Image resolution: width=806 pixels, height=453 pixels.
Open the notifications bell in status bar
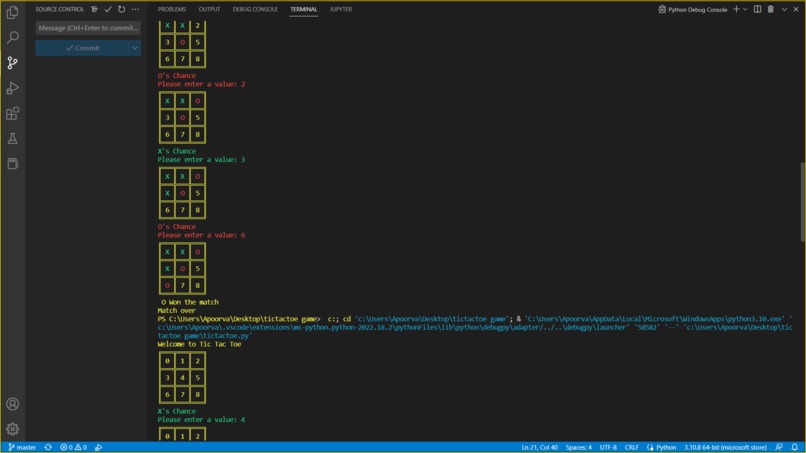[795, 447]
